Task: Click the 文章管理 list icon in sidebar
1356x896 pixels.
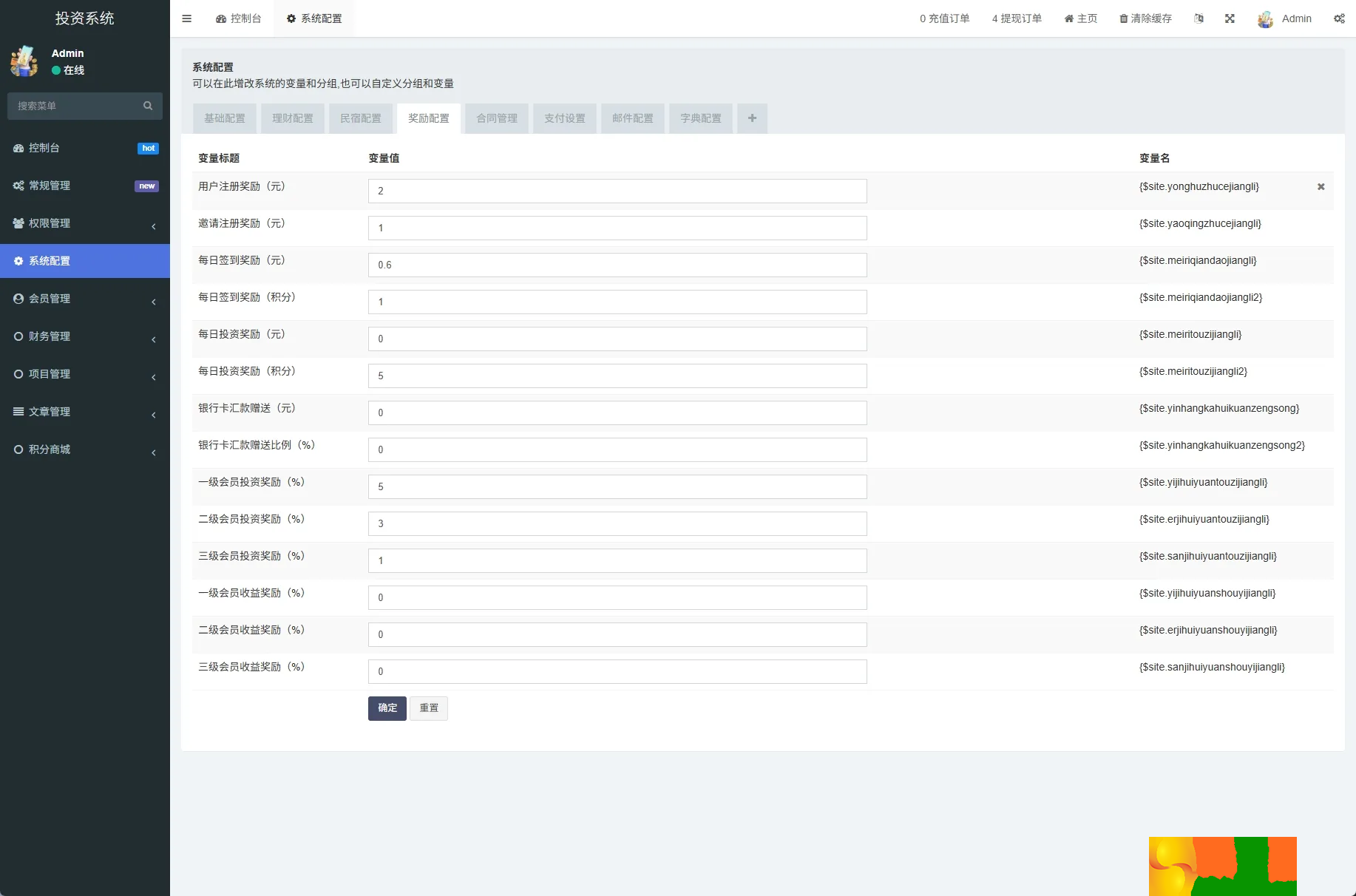Action: [x=18, y=412]
